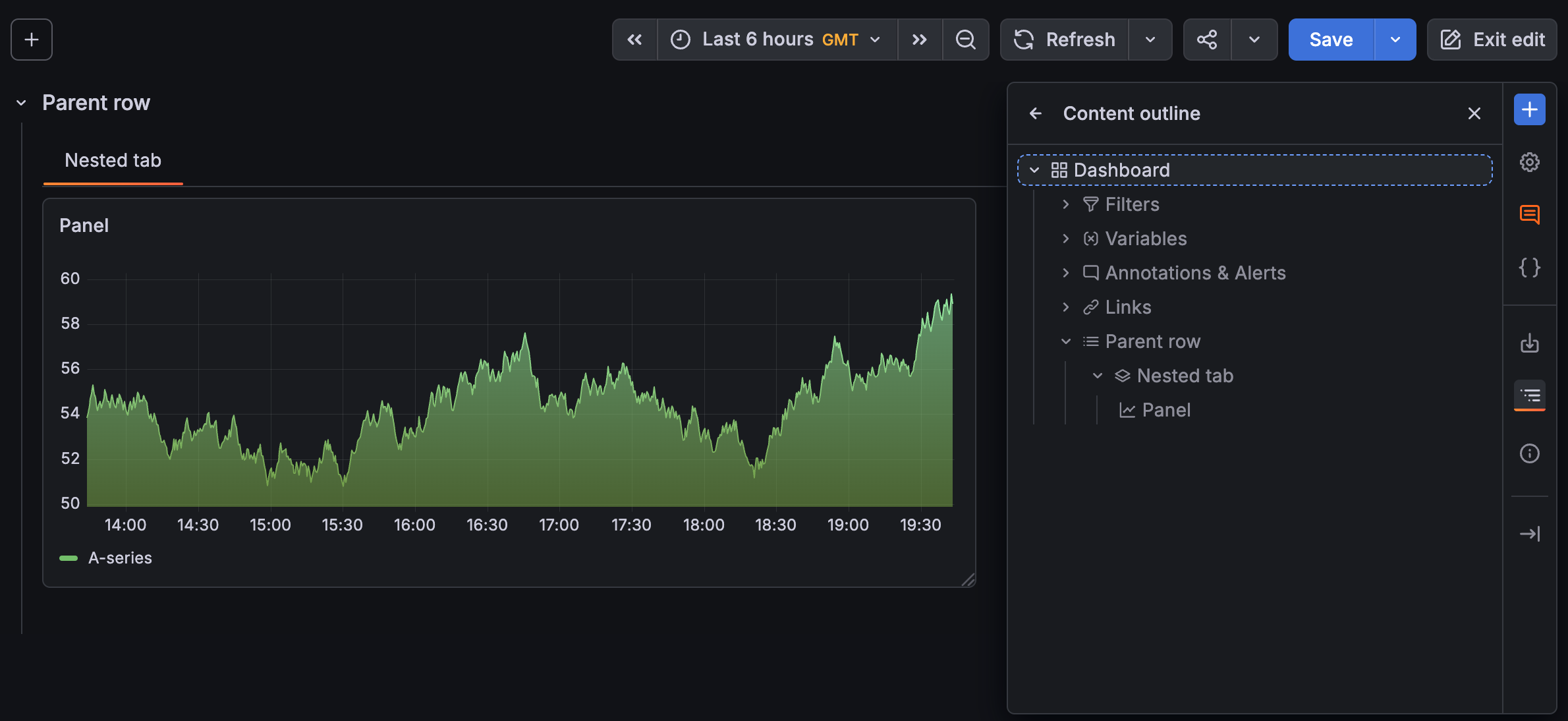Toggle the content outline sidebar icon
This screenshot has height=721, width=1568.
click(x=1530, y=395)
